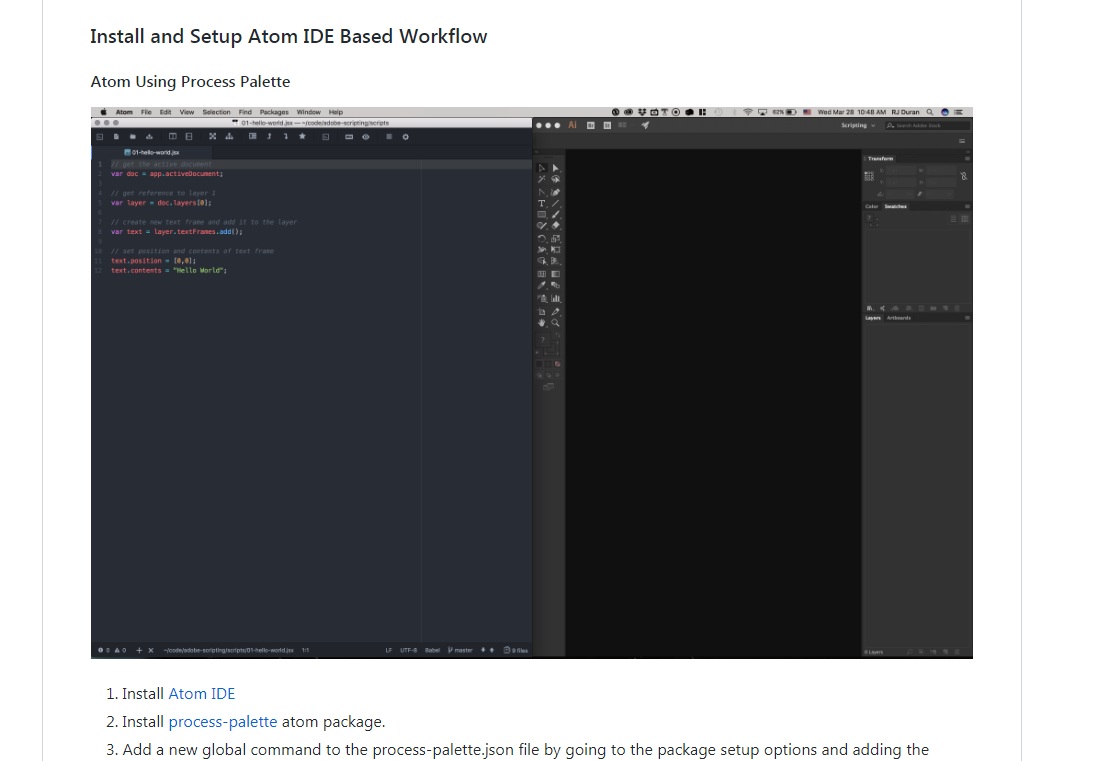This screenshot has height=761, width=1111.
Task: Click the red None swatch in Illustrator toolbar
Action: (558, 364)
